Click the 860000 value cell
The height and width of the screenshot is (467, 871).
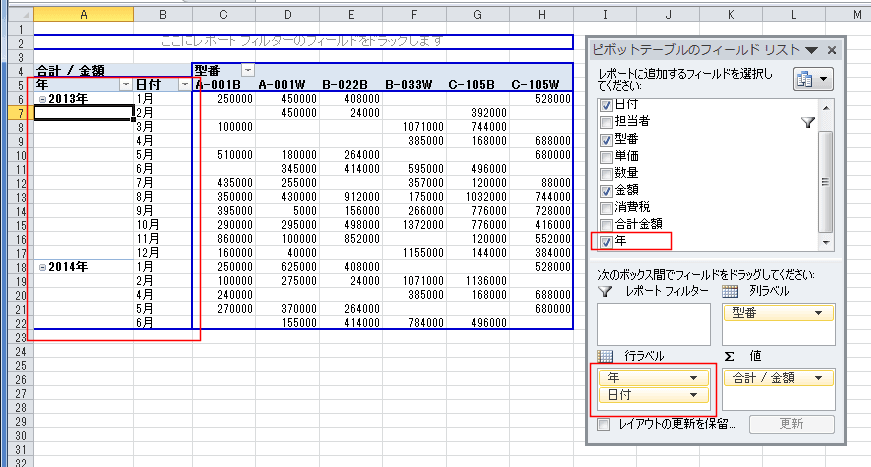point(224,239)
